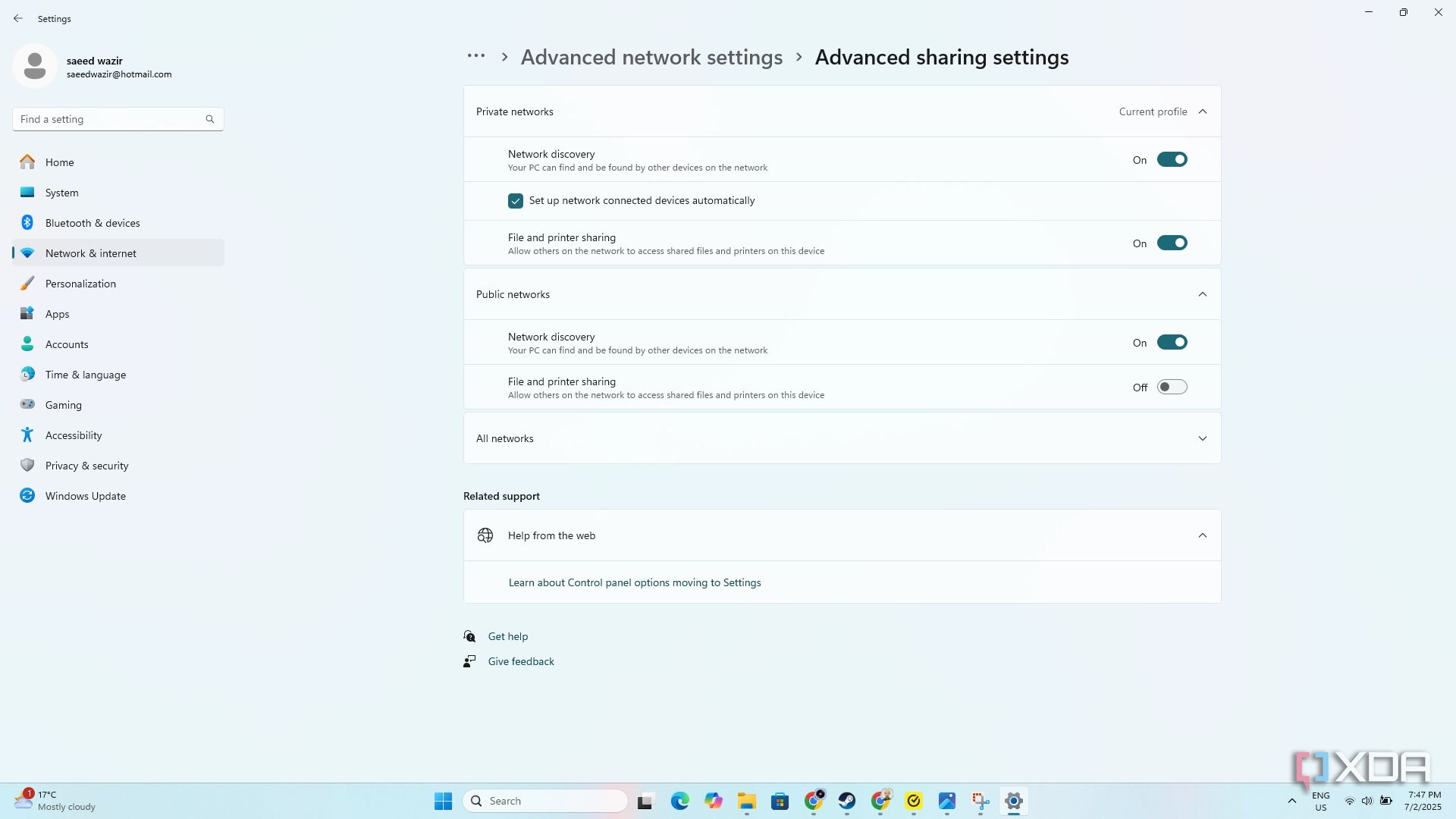Open Snipping Tool from the taskbar
The height and width of the screenshot is (819, 1456).
(981, 801)
